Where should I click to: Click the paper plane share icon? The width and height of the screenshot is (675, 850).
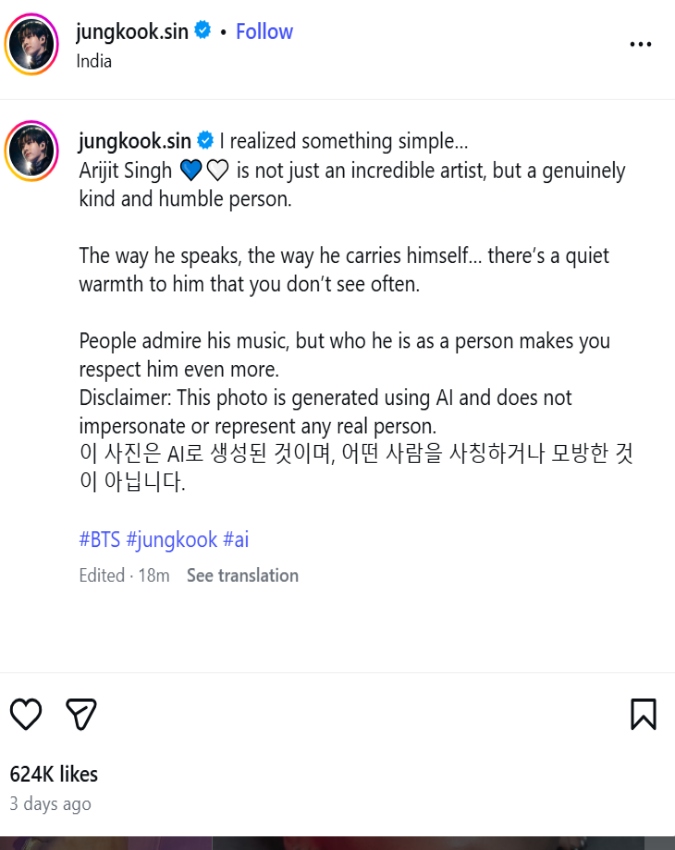click(81, 714)
